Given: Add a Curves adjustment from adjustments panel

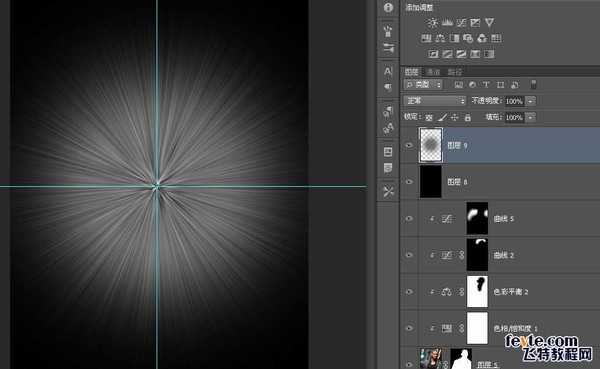Looking at the screenshot, I should [x=461, y=23].
